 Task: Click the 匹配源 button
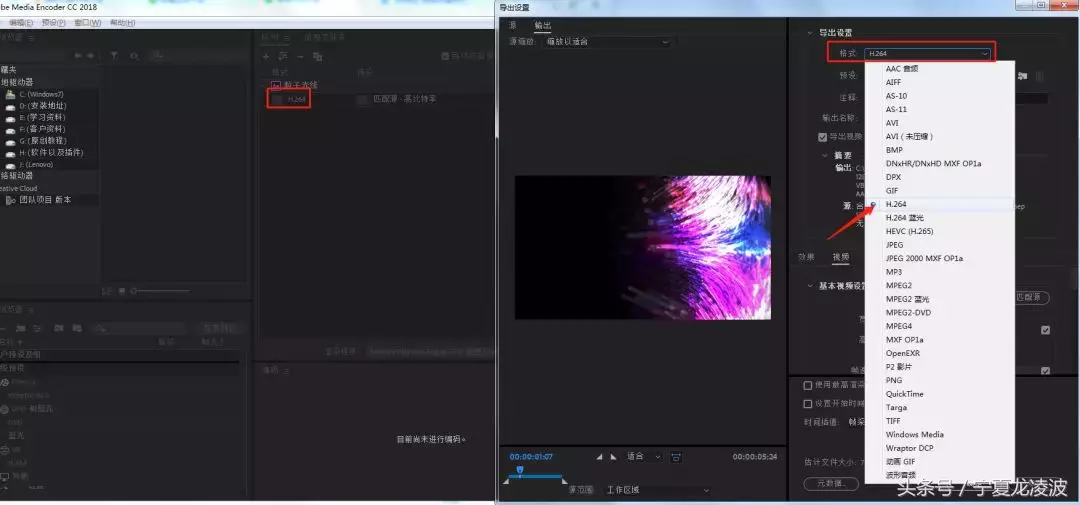coord(1032,298)
